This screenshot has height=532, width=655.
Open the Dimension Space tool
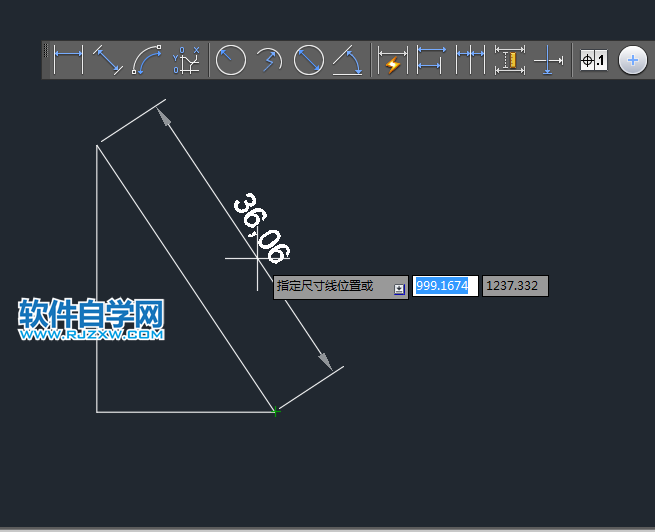coord(510,60)
